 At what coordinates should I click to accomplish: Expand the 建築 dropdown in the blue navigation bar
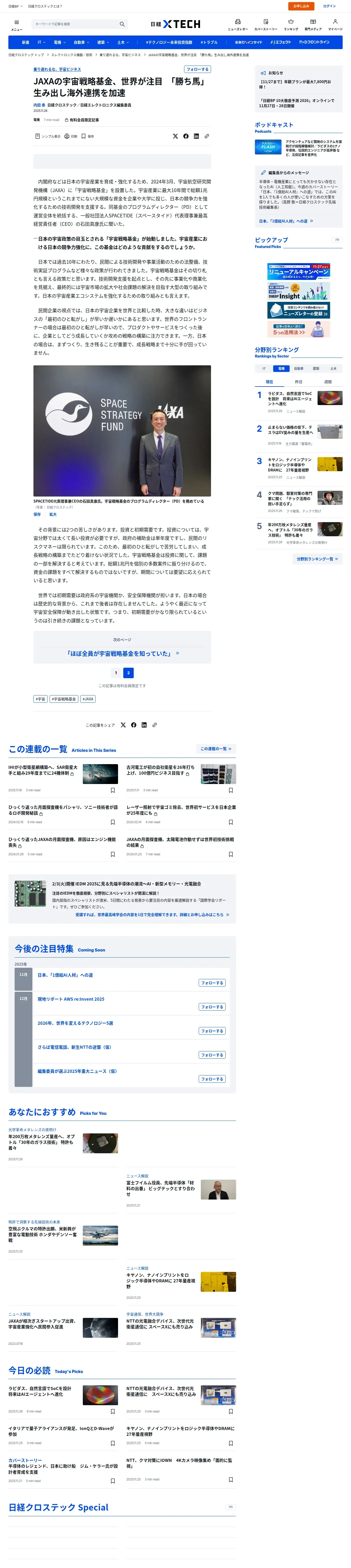click(x=103, y=43)
